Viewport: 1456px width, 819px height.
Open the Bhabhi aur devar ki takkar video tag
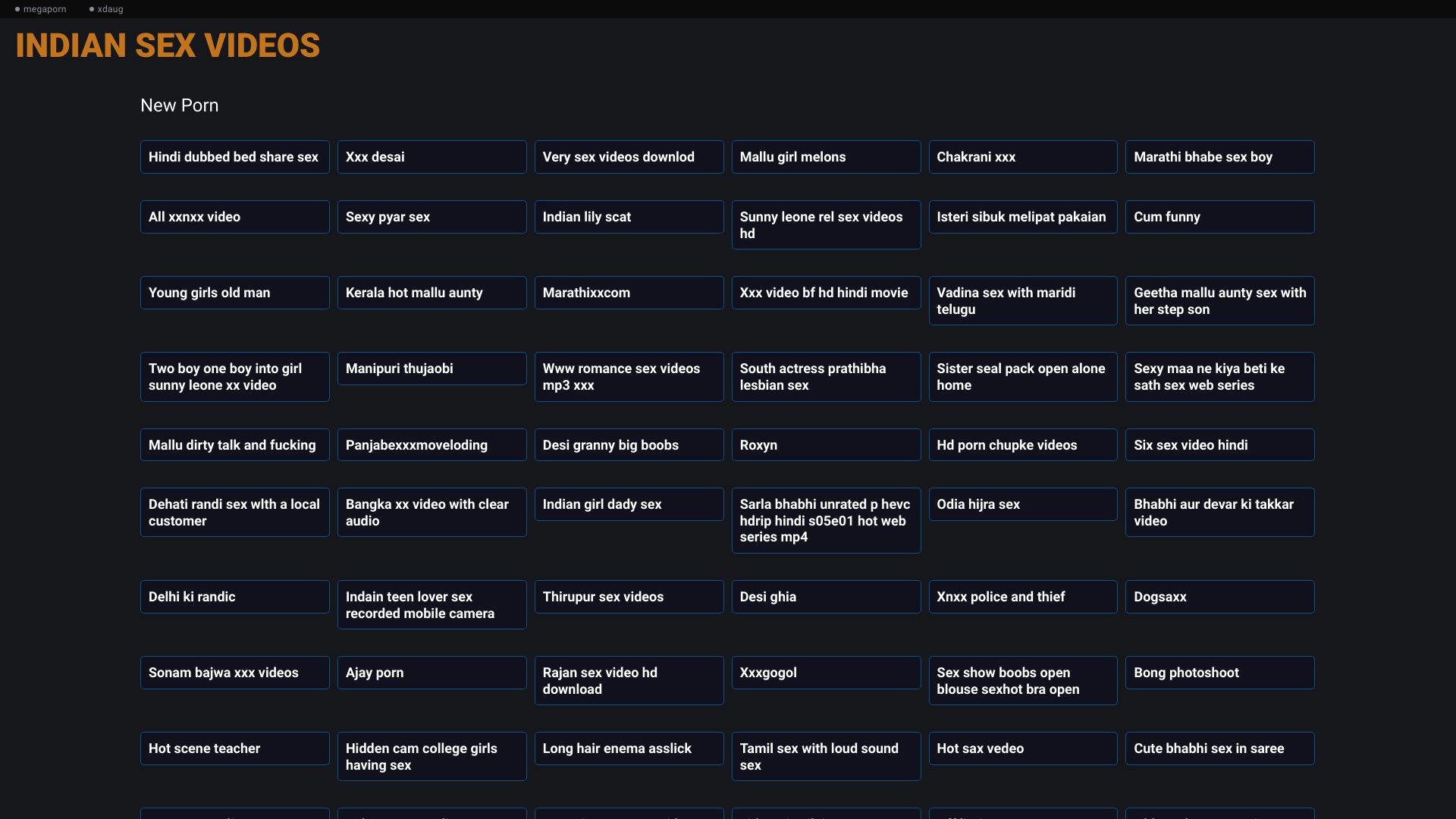click(x=1219, y=513)
